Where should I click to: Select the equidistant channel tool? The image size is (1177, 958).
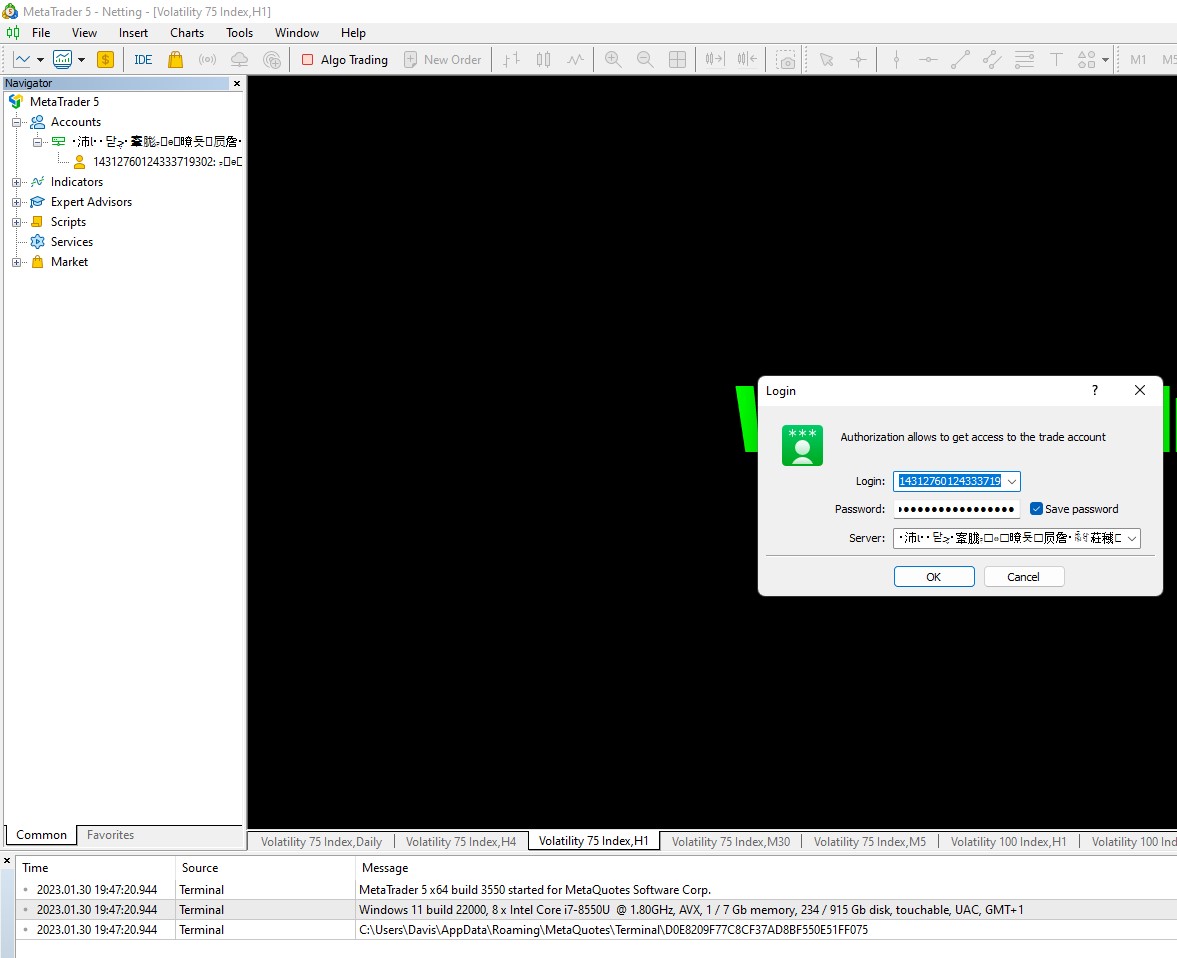click(992, 59)
